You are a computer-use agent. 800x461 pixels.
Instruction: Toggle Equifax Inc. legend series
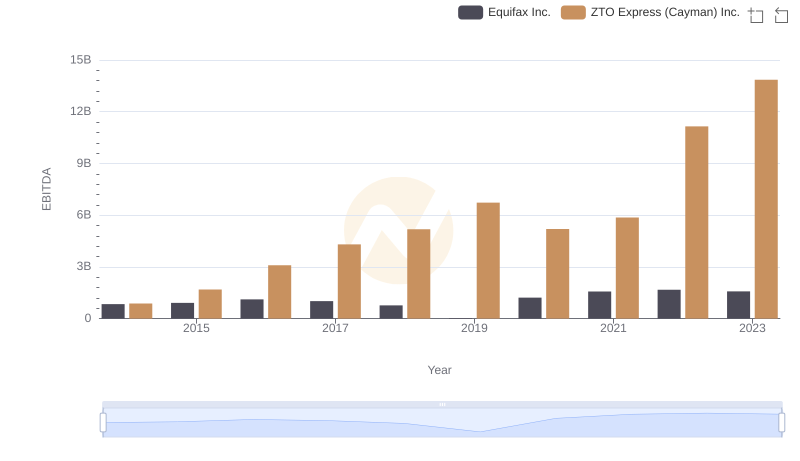click(504, 12)
